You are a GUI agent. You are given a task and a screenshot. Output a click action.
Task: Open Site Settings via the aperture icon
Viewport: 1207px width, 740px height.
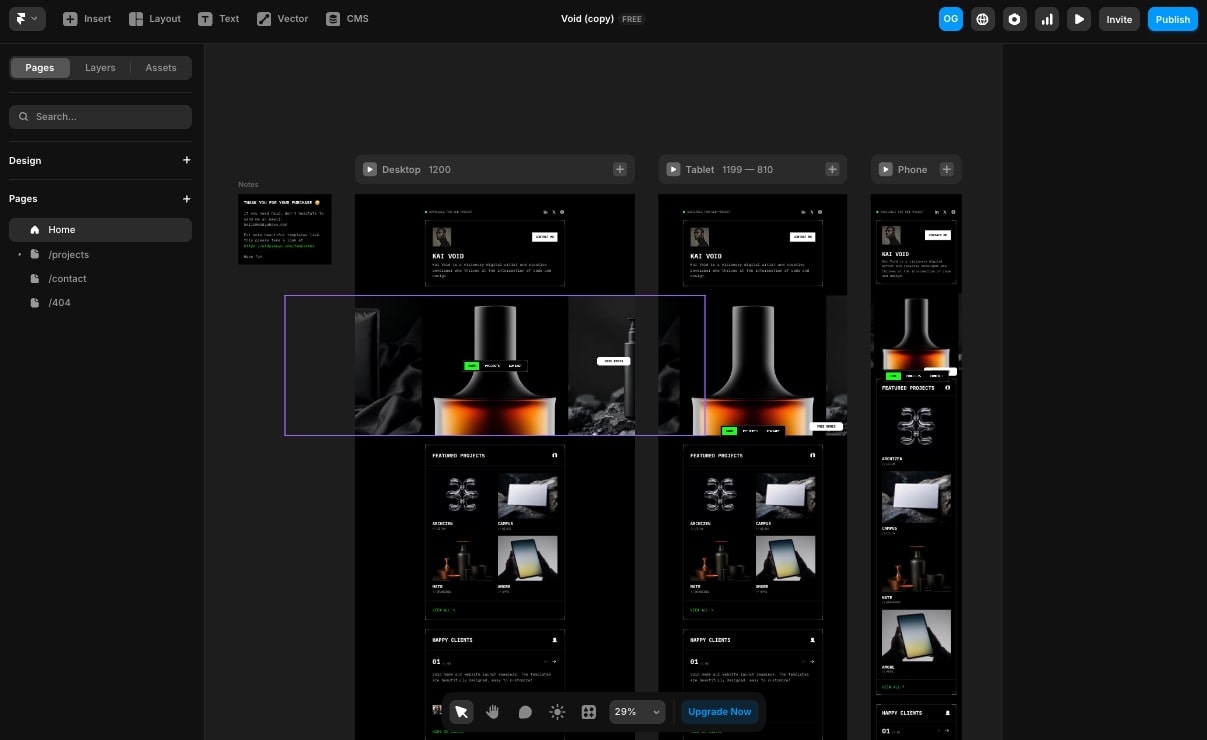pos(1015,19)
